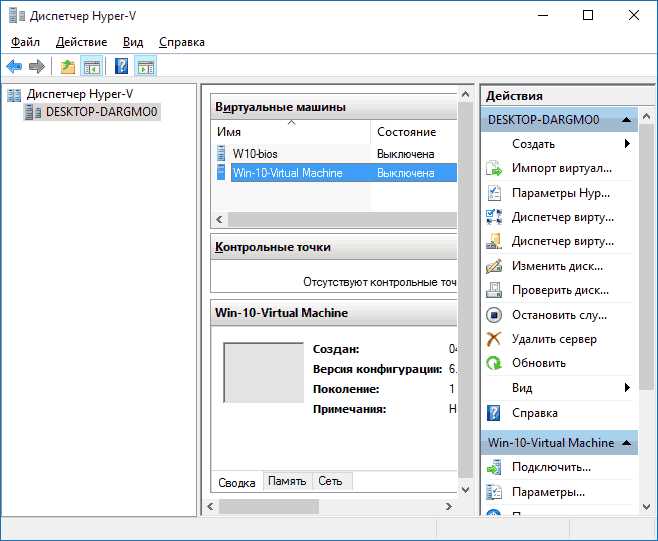Screen dimensions: 658x541
Task: Click the Up one level folder icon
Action: point(68,67)
